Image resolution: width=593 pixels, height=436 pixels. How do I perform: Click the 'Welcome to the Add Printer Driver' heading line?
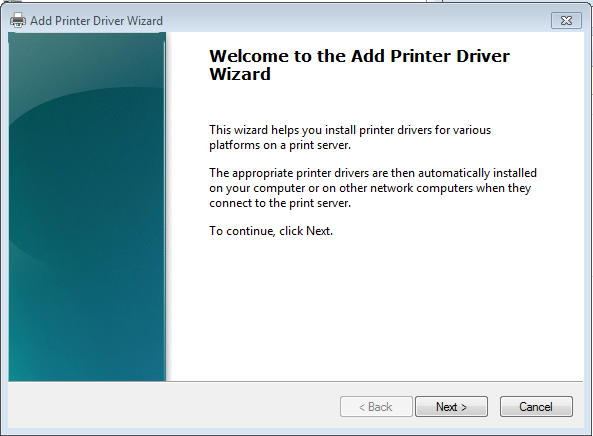coord(359,56)
